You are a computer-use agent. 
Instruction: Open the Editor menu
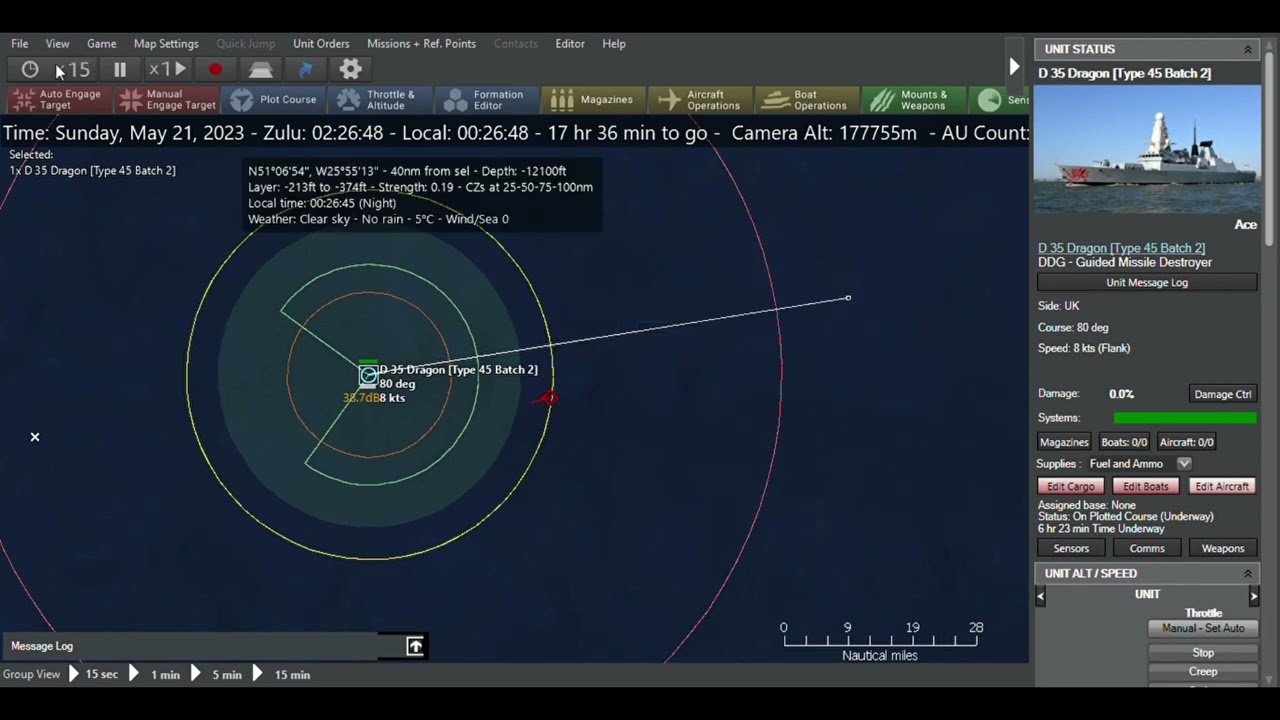(x=570, y=44)
